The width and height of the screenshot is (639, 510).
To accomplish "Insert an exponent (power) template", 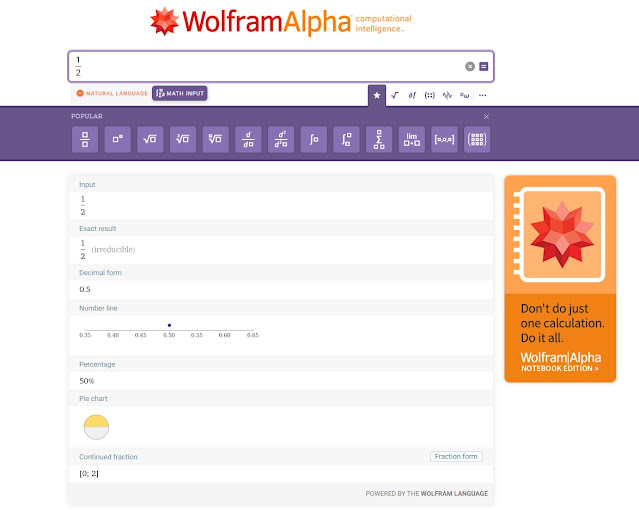I will click(x=117, y=139).
